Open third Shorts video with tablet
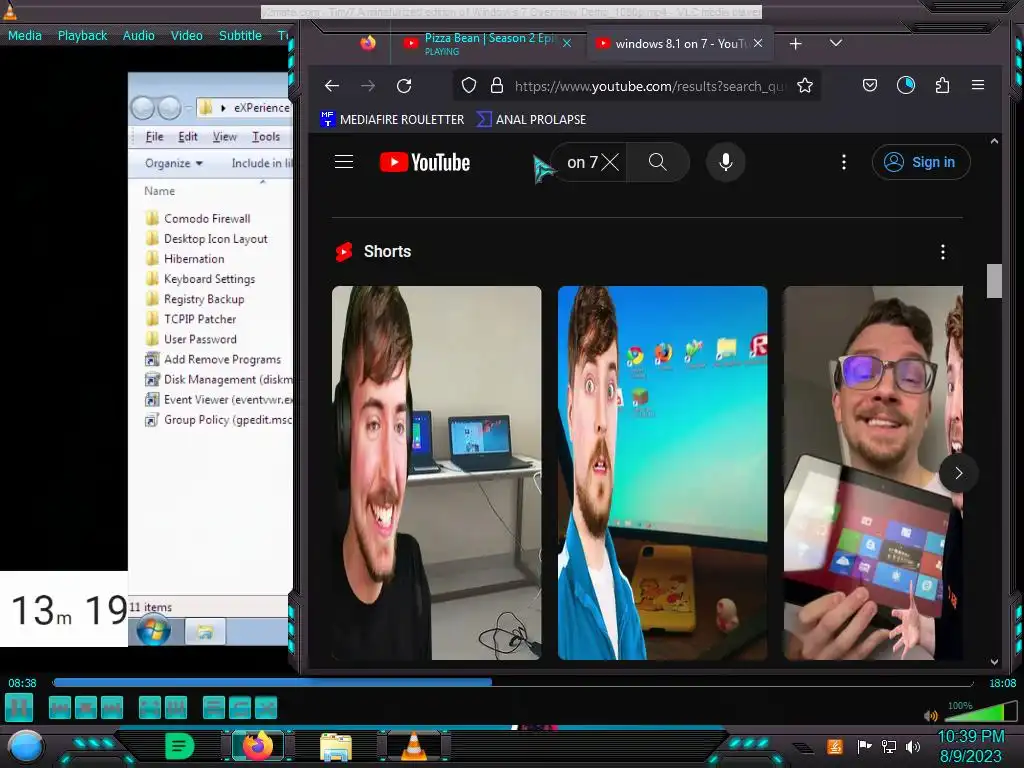Image resolution: width=1024 pixels, height=768 pixels. (x=873, y=473)
